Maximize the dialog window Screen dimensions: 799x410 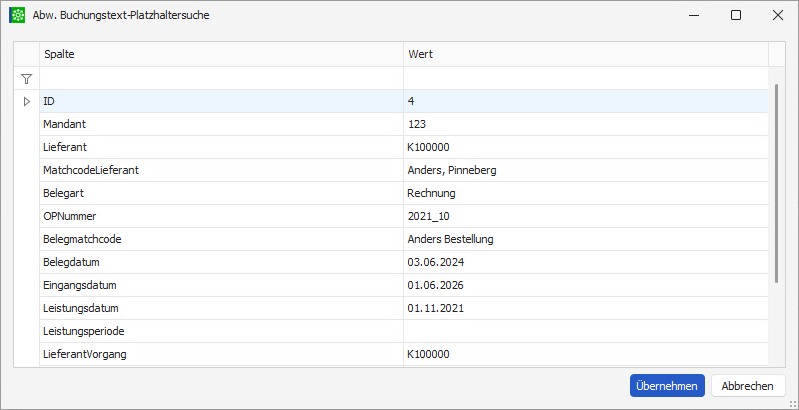736,15
